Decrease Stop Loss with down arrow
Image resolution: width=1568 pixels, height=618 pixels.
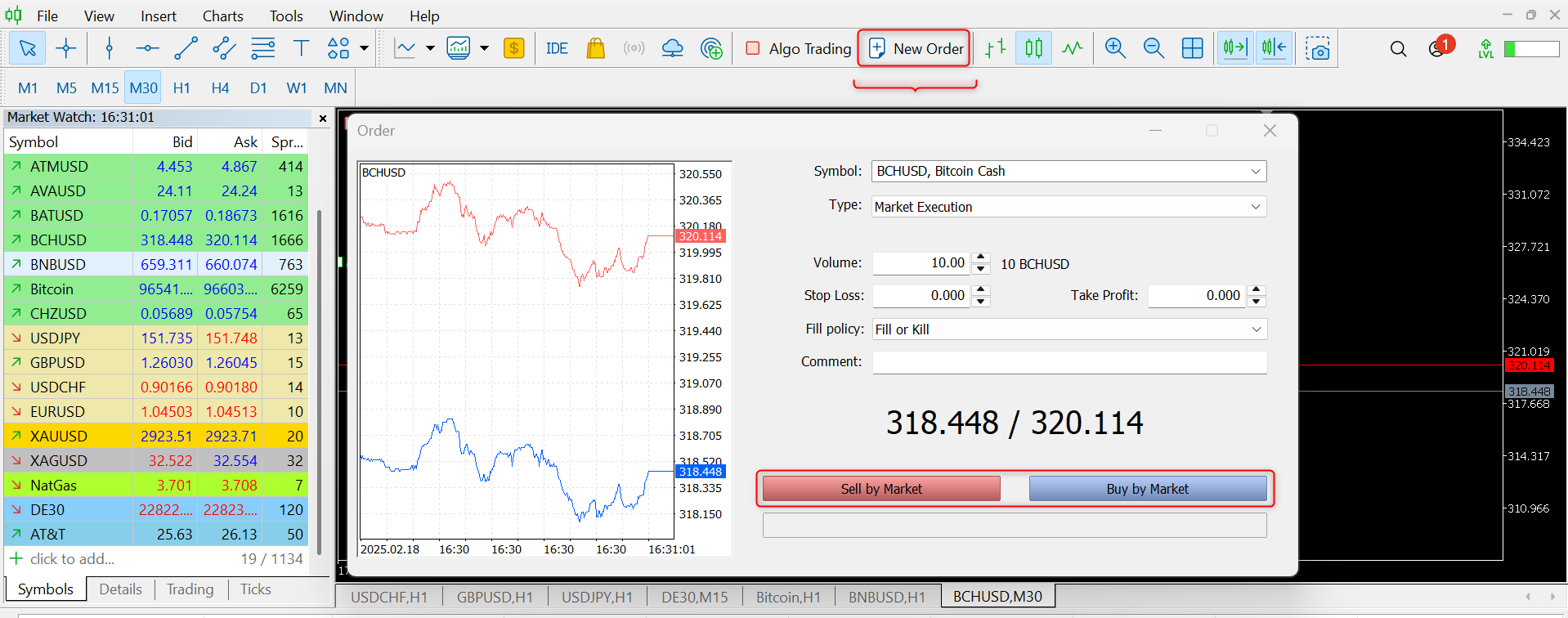pyautogui.click(x=982, y=302)
